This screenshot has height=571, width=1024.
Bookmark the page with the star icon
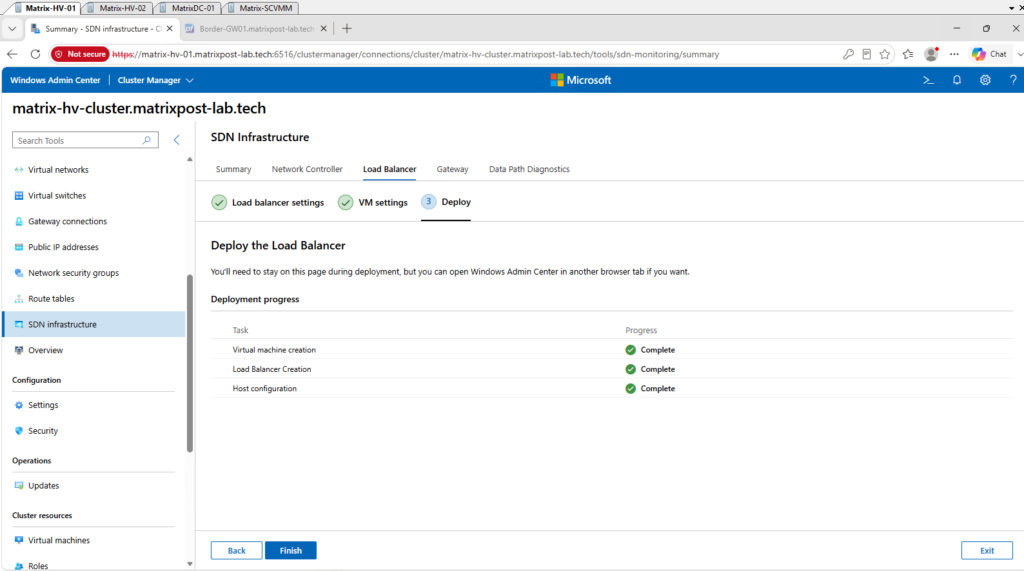coord(884,54)
